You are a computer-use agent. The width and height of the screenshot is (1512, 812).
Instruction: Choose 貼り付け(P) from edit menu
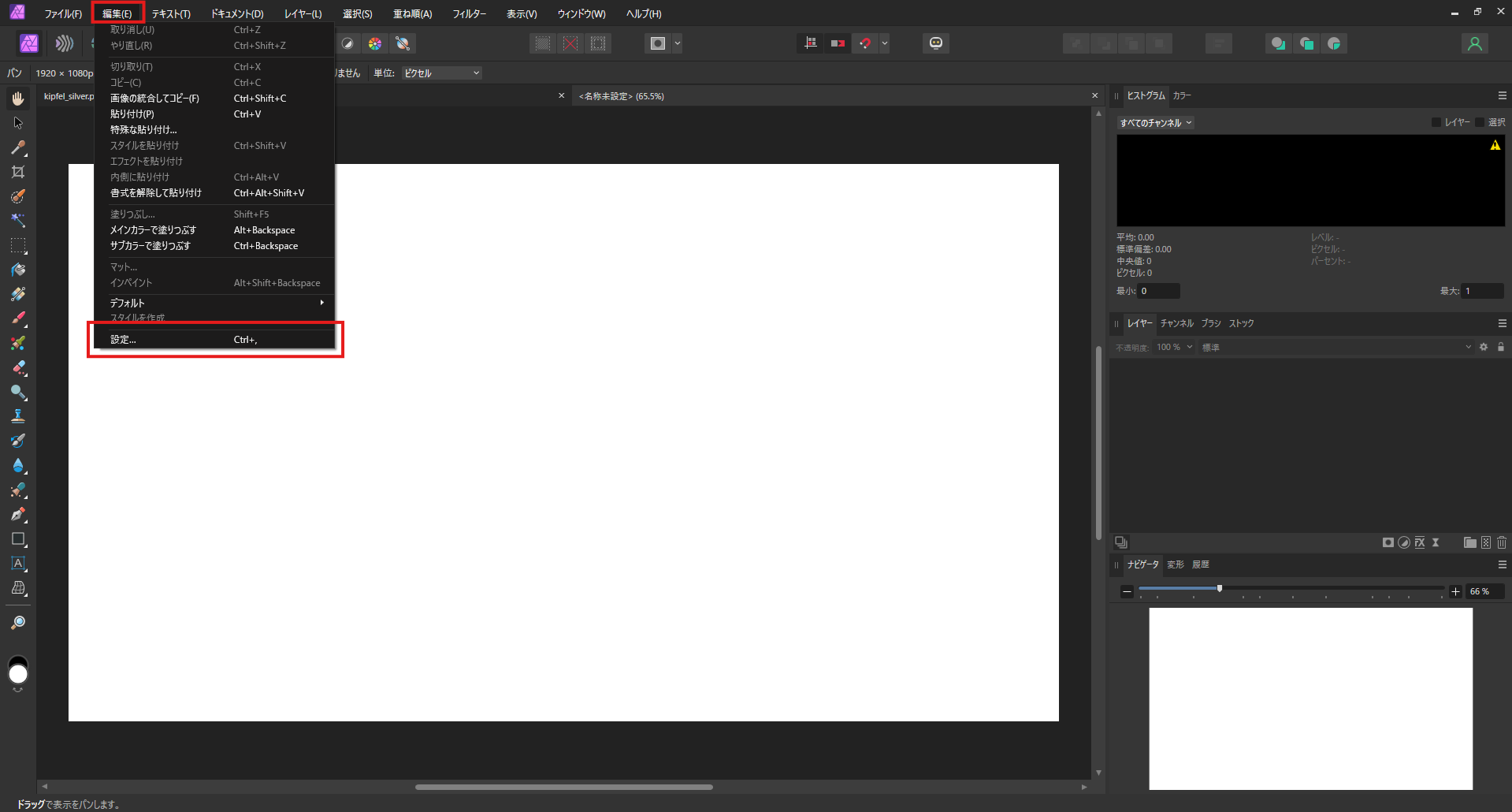pyautogui.click(x=214, y=114)
